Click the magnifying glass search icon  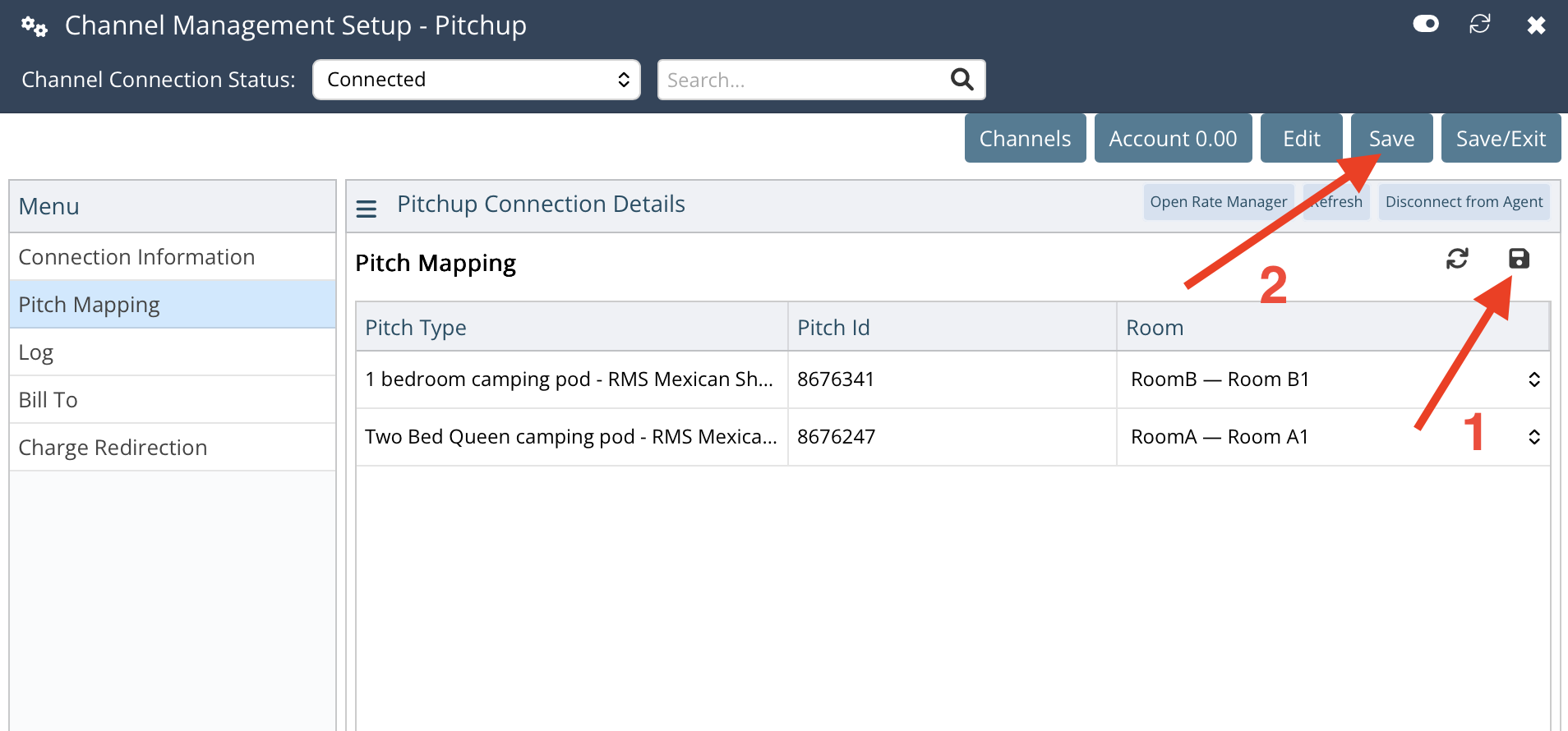(x=962, y=80)
